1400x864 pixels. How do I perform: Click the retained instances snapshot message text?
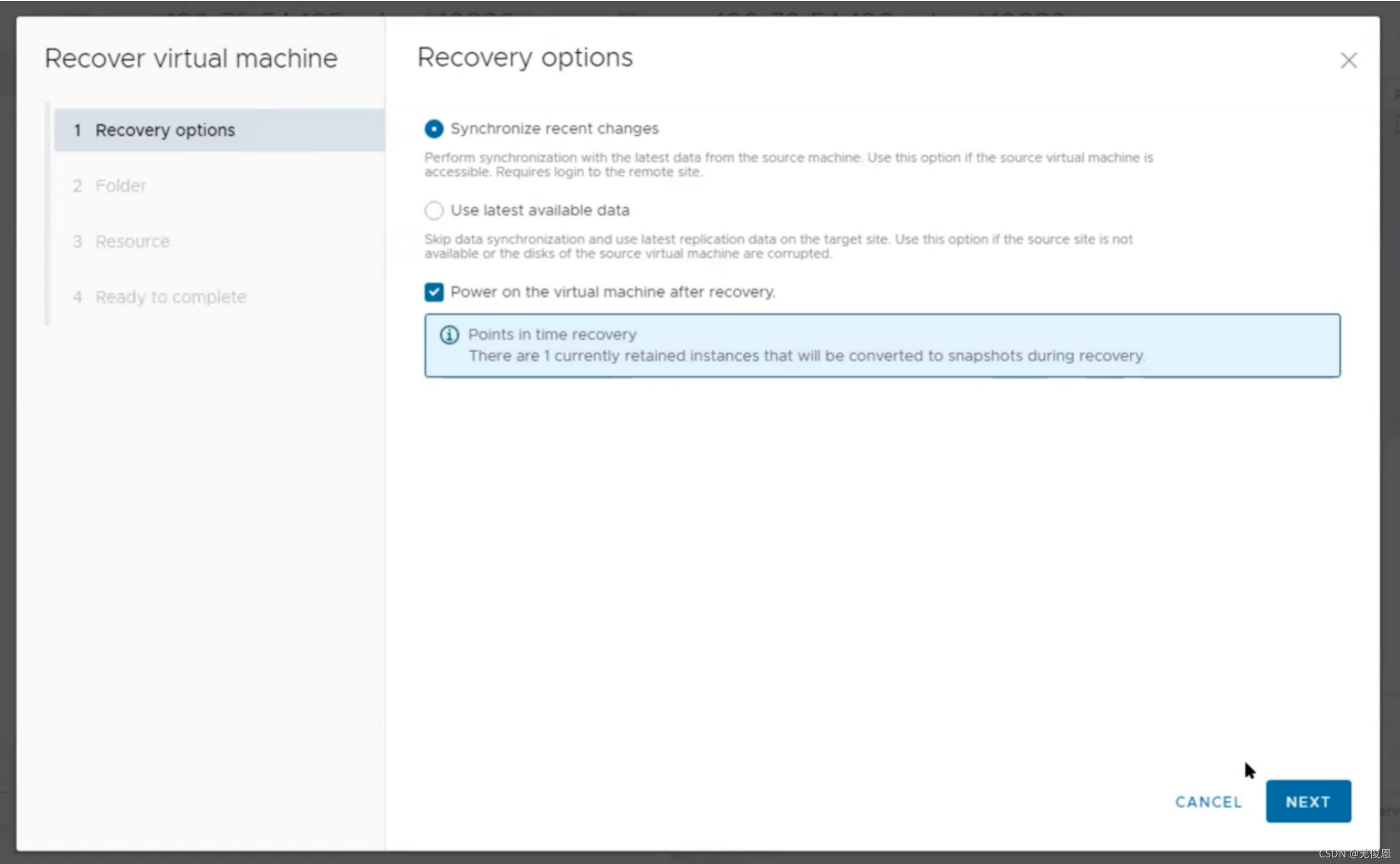tap(806, 356)
